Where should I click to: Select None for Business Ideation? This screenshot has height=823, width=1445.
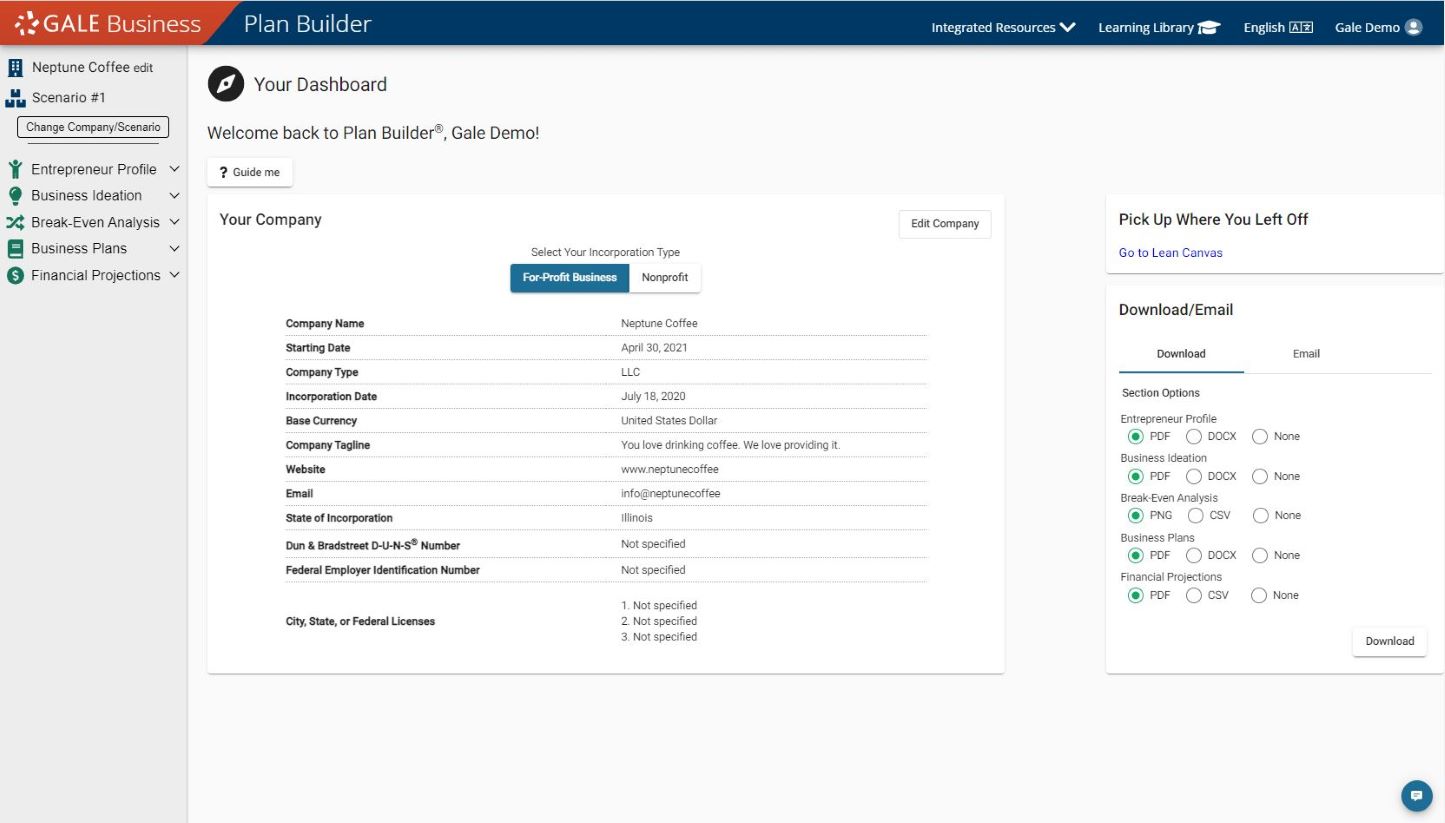coord(1260,477)
